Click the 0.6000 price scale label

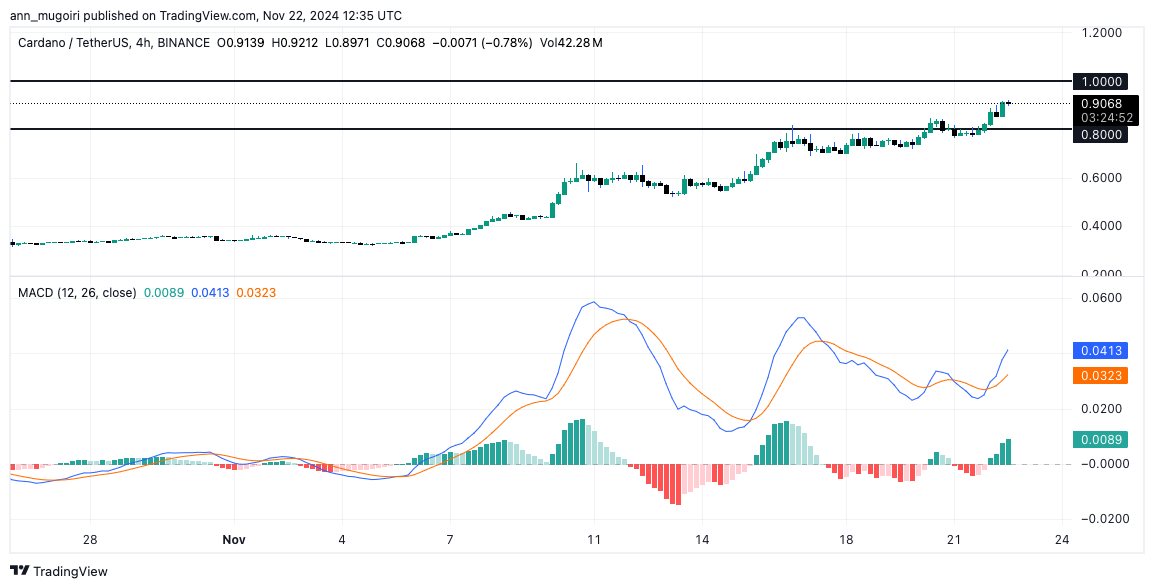pos(1101,178)
